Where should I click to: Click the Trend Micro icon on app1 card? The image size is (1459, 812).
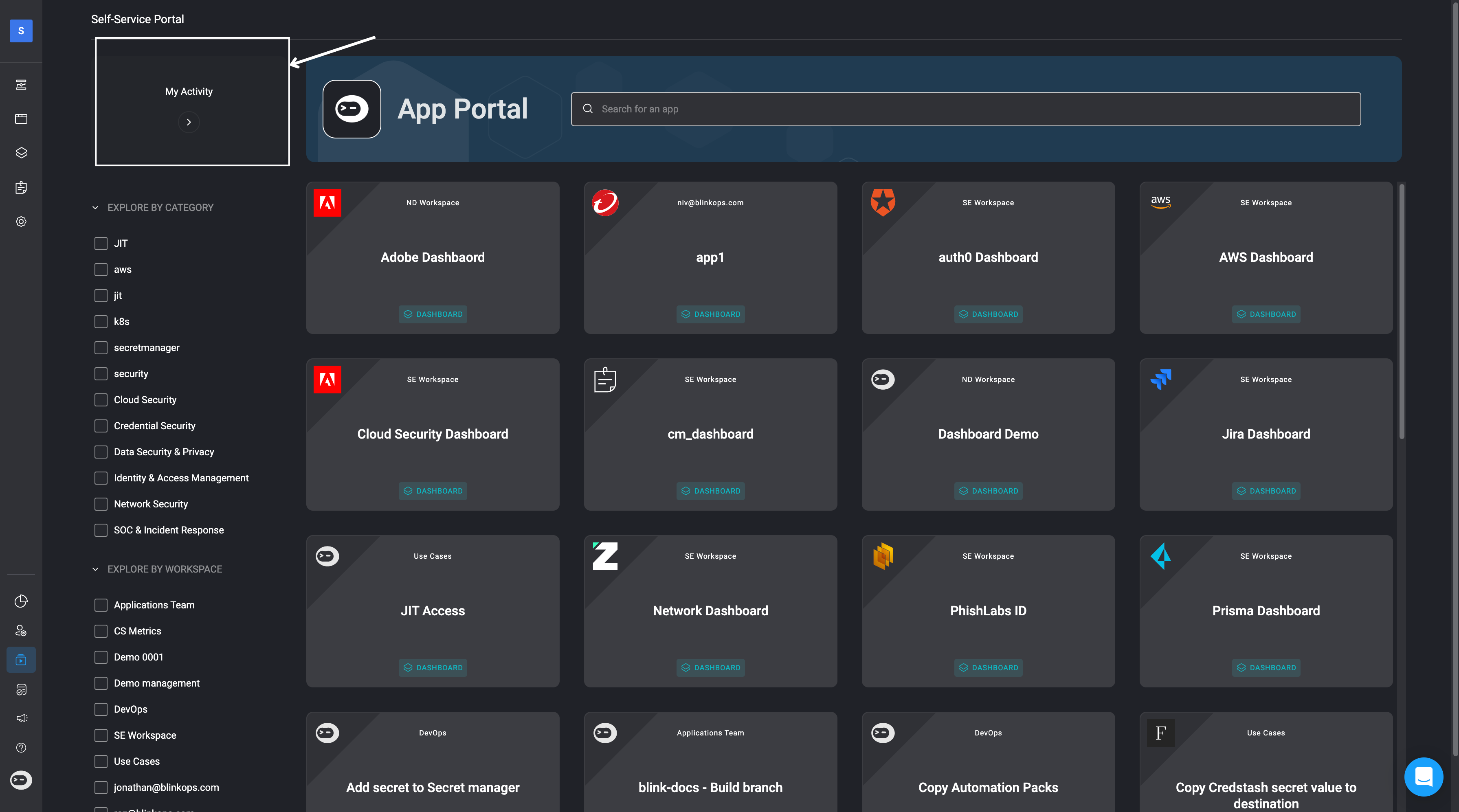(605, 203)
